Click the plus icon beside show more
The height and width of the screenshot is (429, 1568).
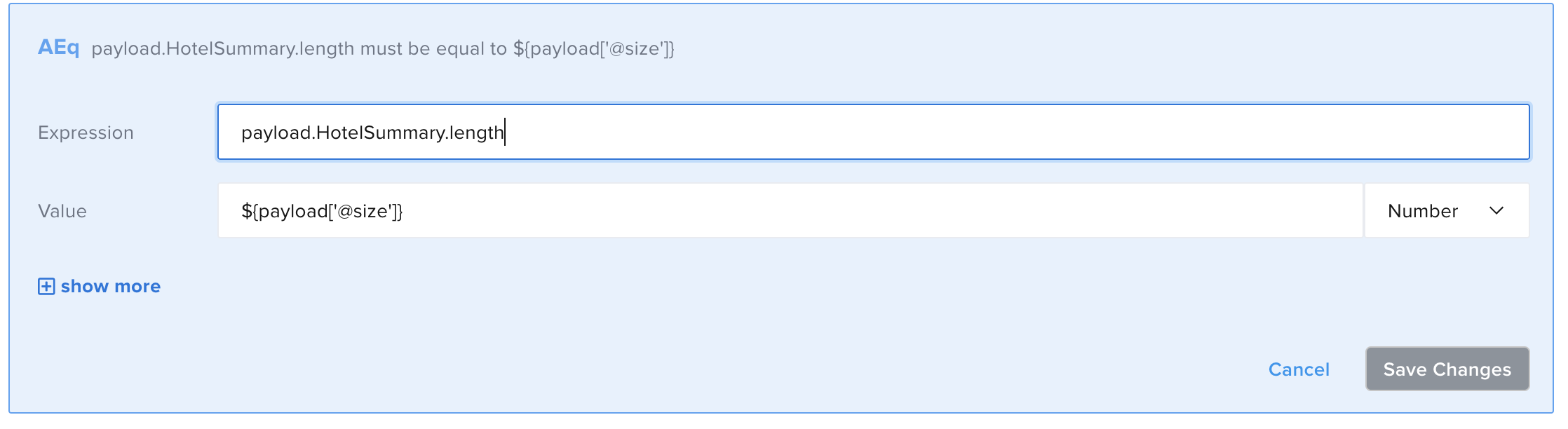coord(46,286)
